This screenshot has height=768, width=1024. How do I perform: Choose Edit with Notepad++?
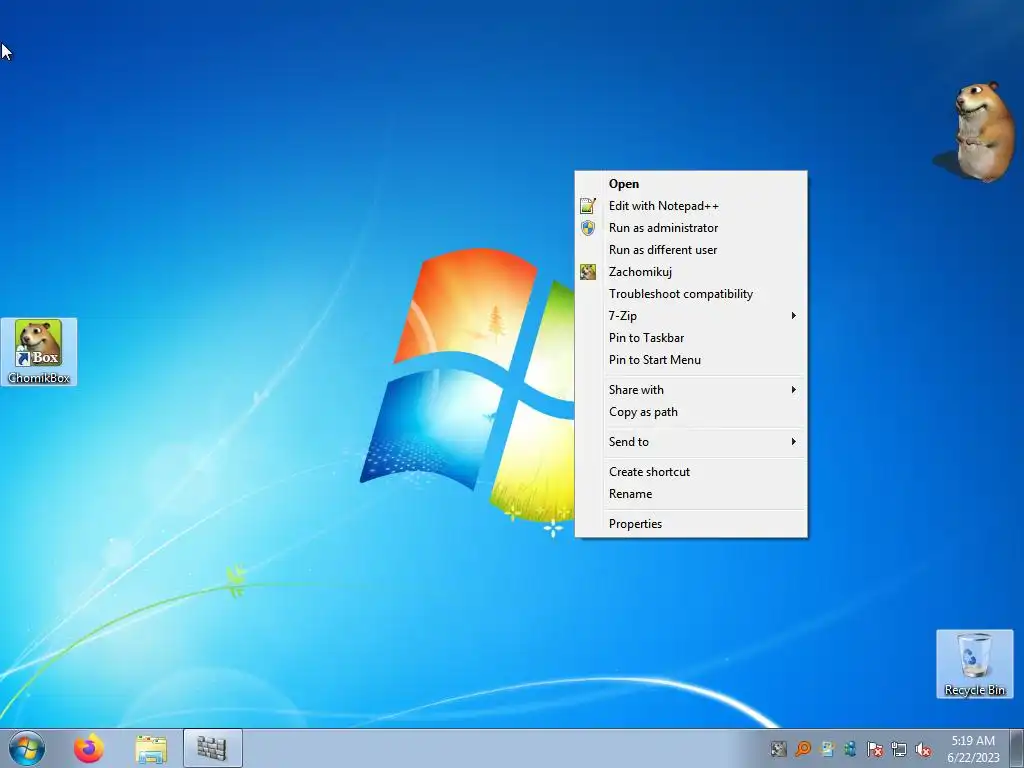(x=691, y=206)
